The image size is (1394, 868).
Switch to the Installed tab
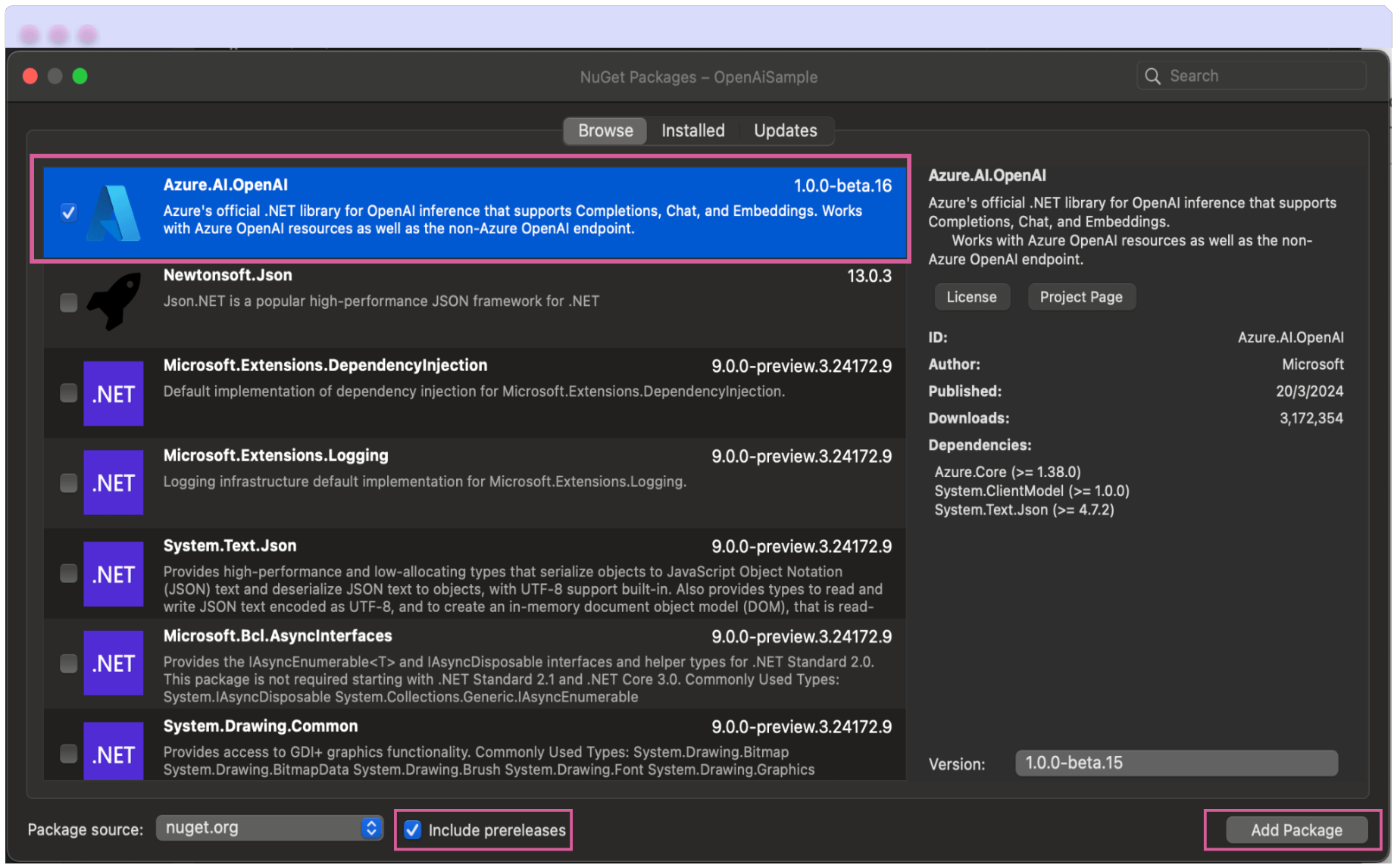point(693,130)
